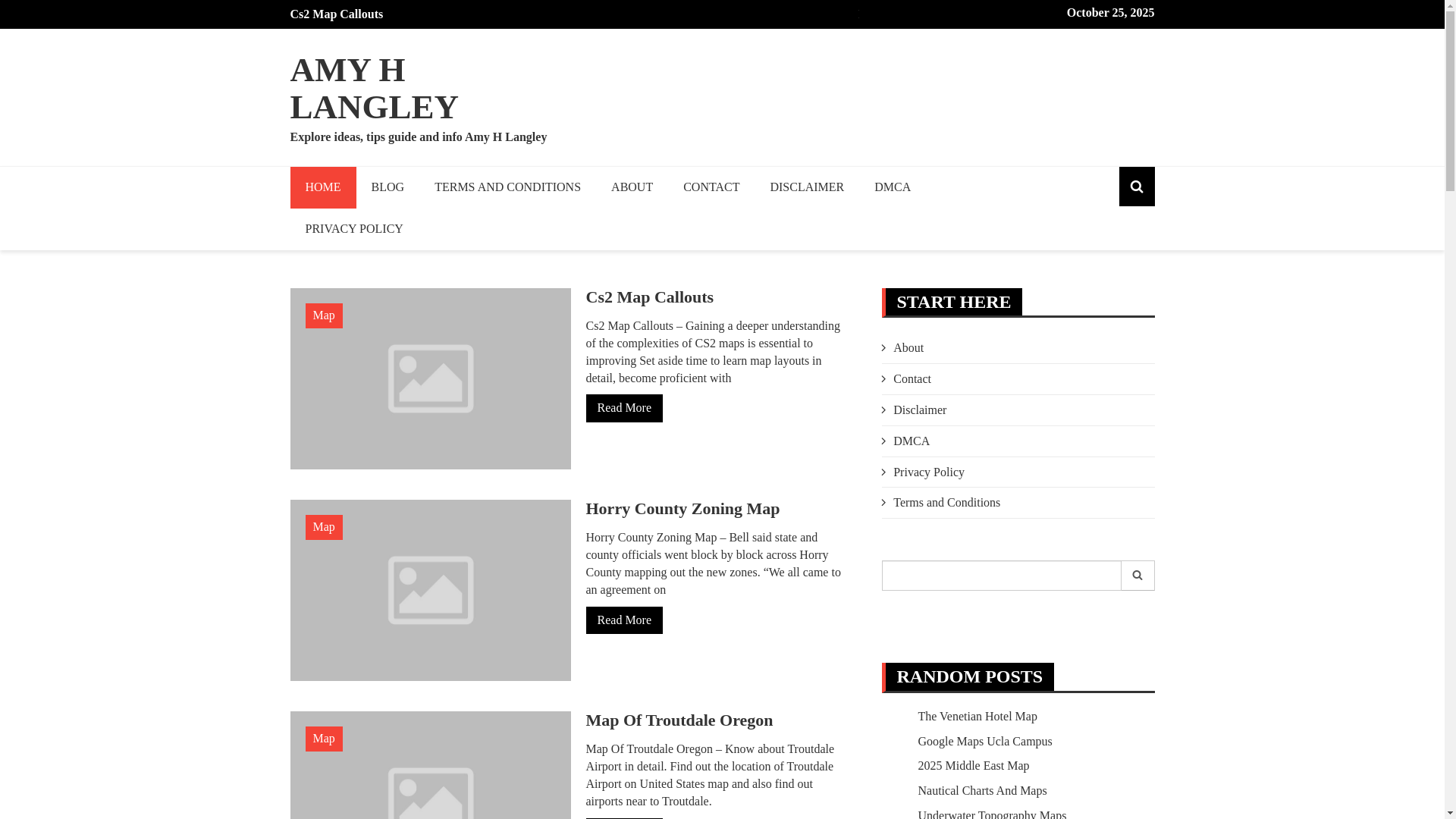
Task: Open DMCA in the navigation bar
Action: [x=893, y=187]
